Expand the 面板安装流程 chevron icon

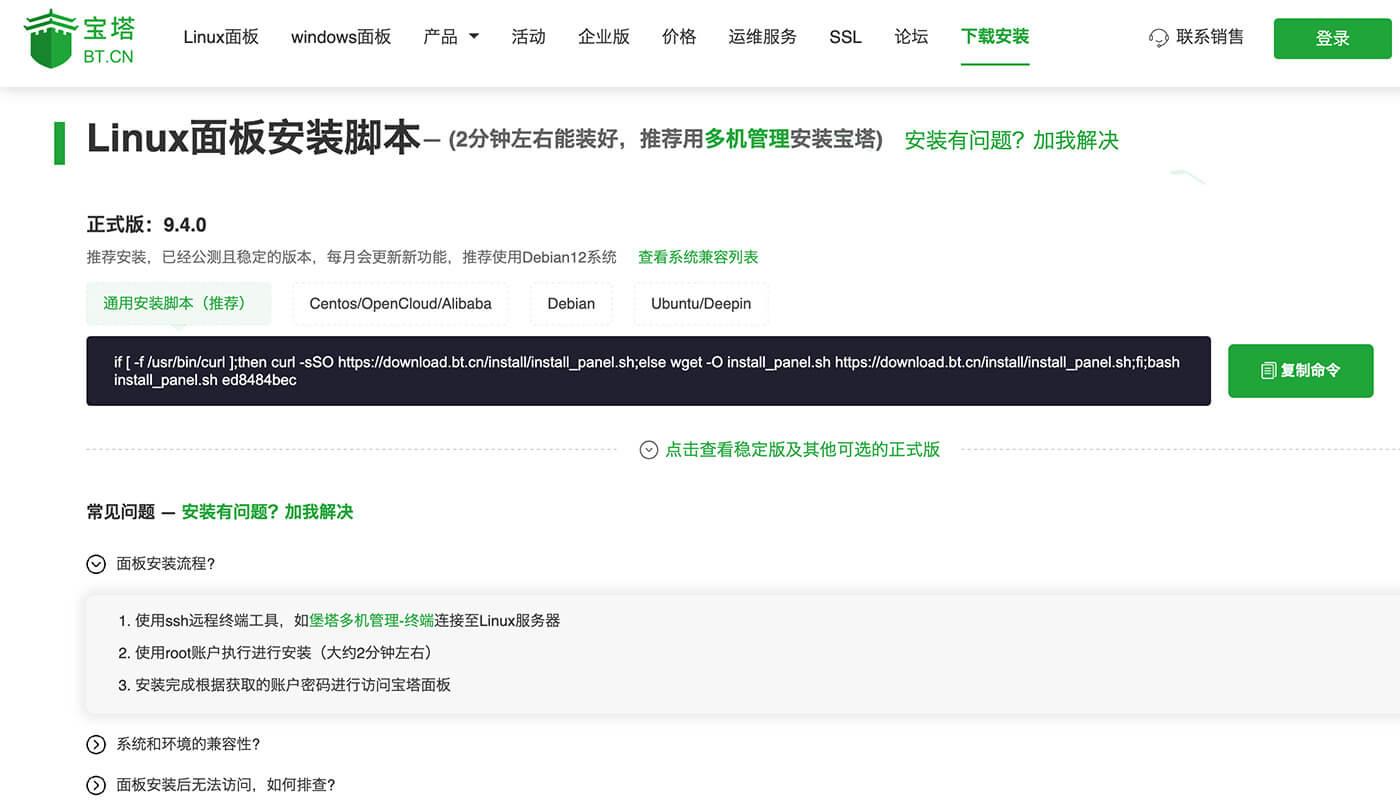tap(96, 564)
